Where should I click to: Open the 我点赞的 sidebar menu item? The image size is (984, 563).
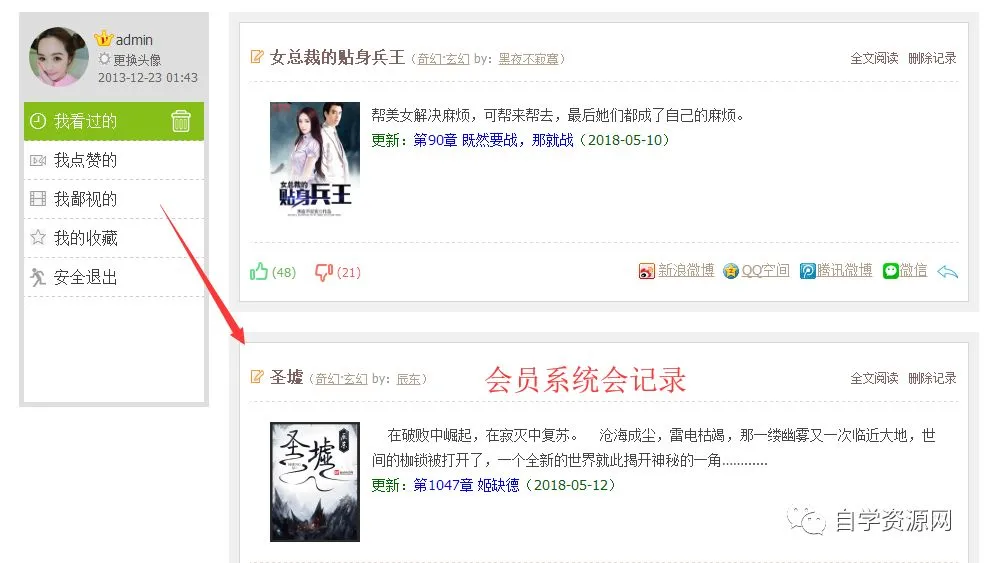(114, 161)
